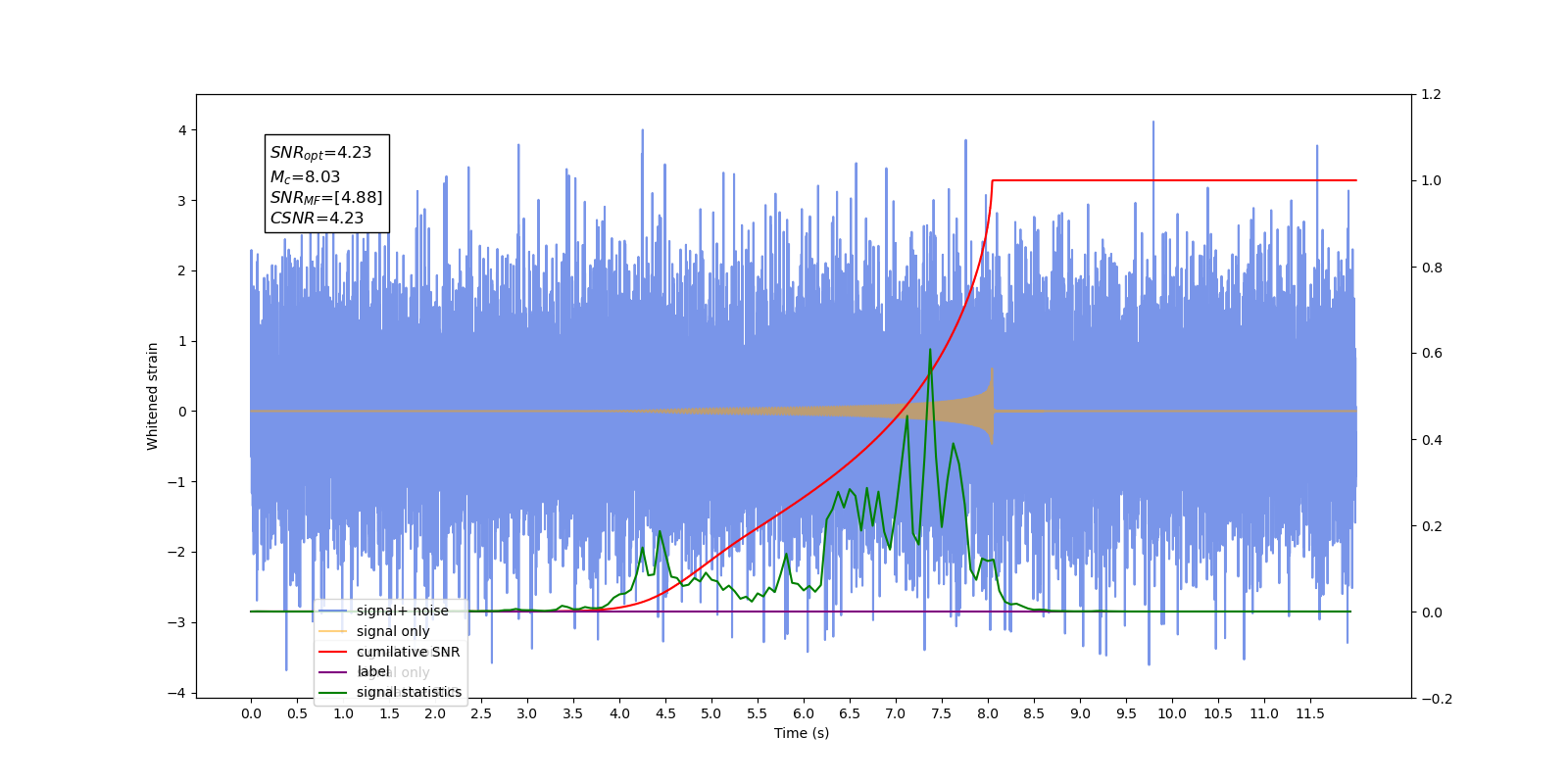Click the Mc=8.03 annotation text
Image resolution: width=1568 pixels, height=784 pixels.
[x=305, y=177]
